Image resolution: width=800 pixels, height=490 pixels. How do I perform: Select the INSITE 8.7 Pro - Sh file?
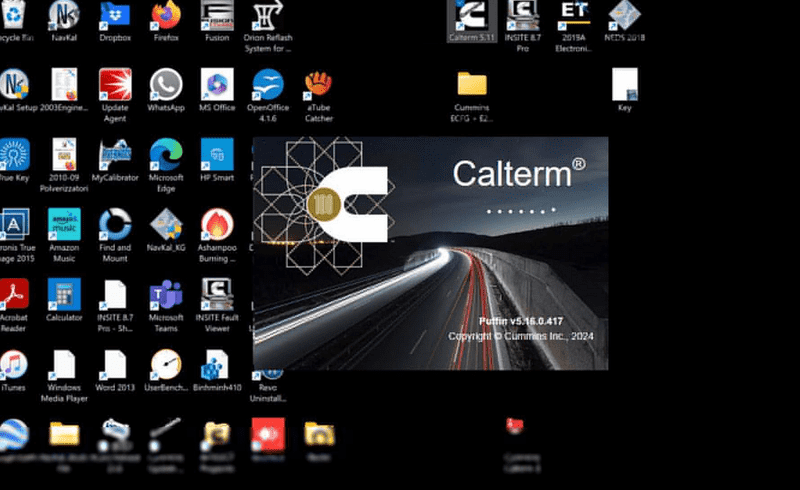(x=115, y=305)
